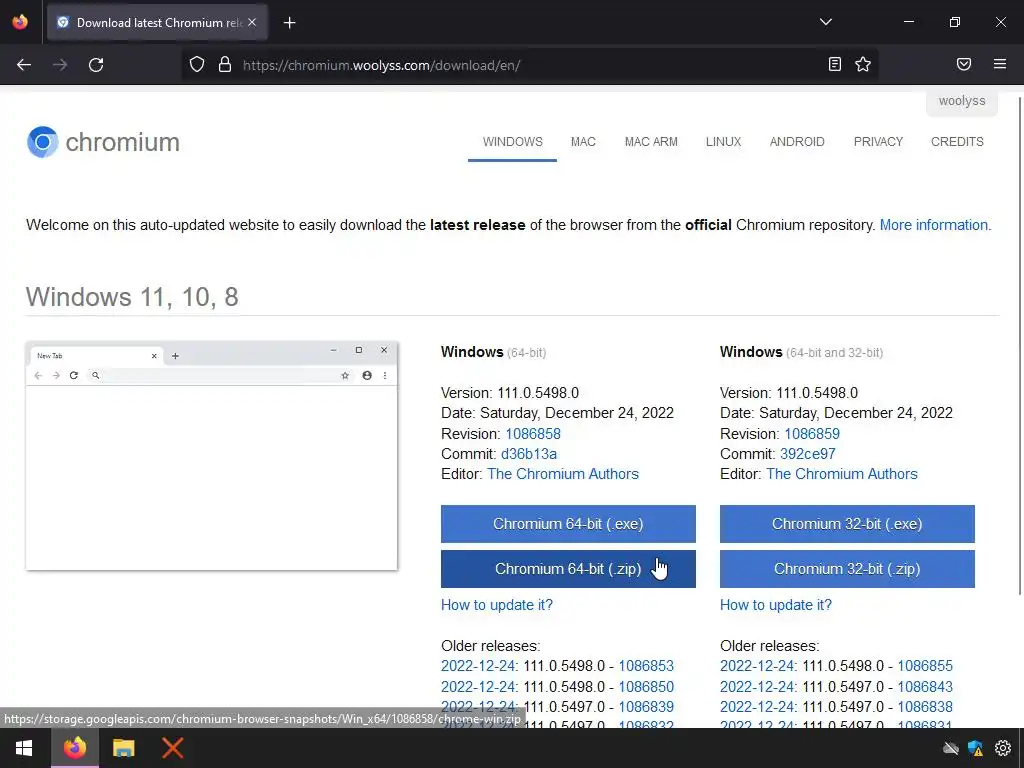
Task: Open the shield tracking protection icon
Action: point(197,65)
